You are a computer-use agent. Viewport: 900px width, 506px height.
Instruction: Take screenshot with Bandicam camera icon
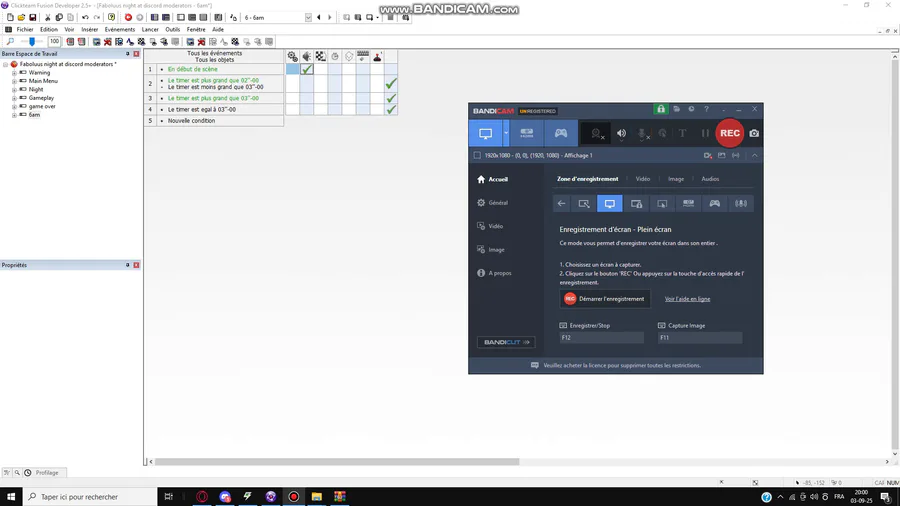754,133
